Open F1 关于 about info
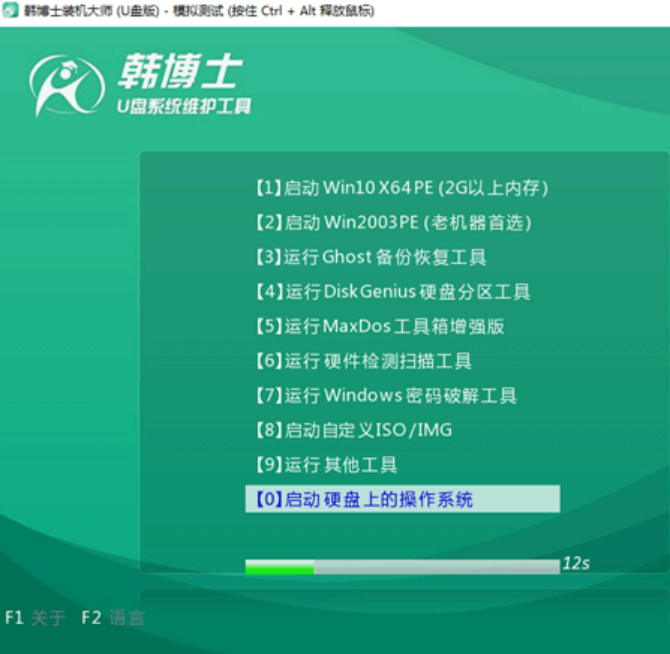670x654 pixels. (35, 618)
